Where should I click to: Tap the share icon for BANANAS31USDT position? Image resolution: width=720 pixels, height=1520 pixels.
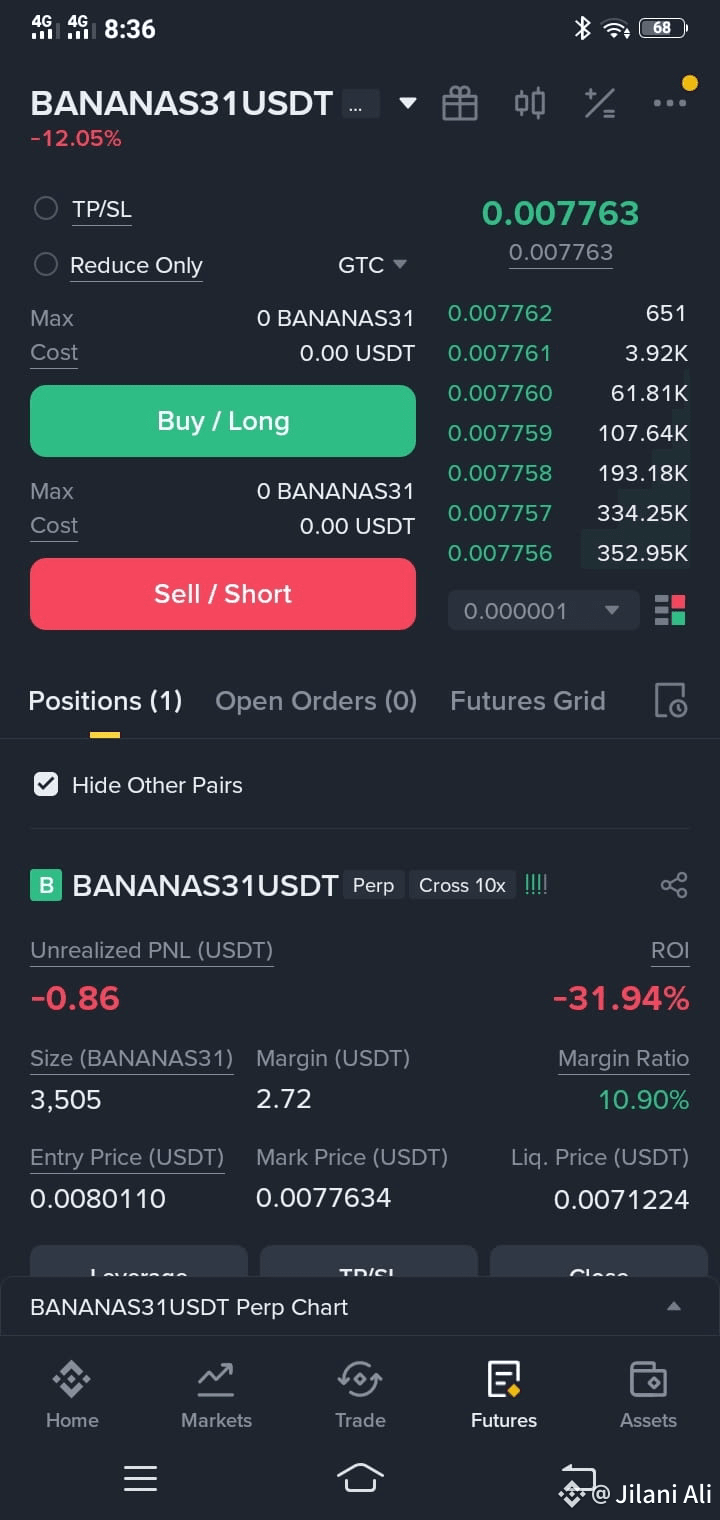pyautogui.click(x=674, y=885)
